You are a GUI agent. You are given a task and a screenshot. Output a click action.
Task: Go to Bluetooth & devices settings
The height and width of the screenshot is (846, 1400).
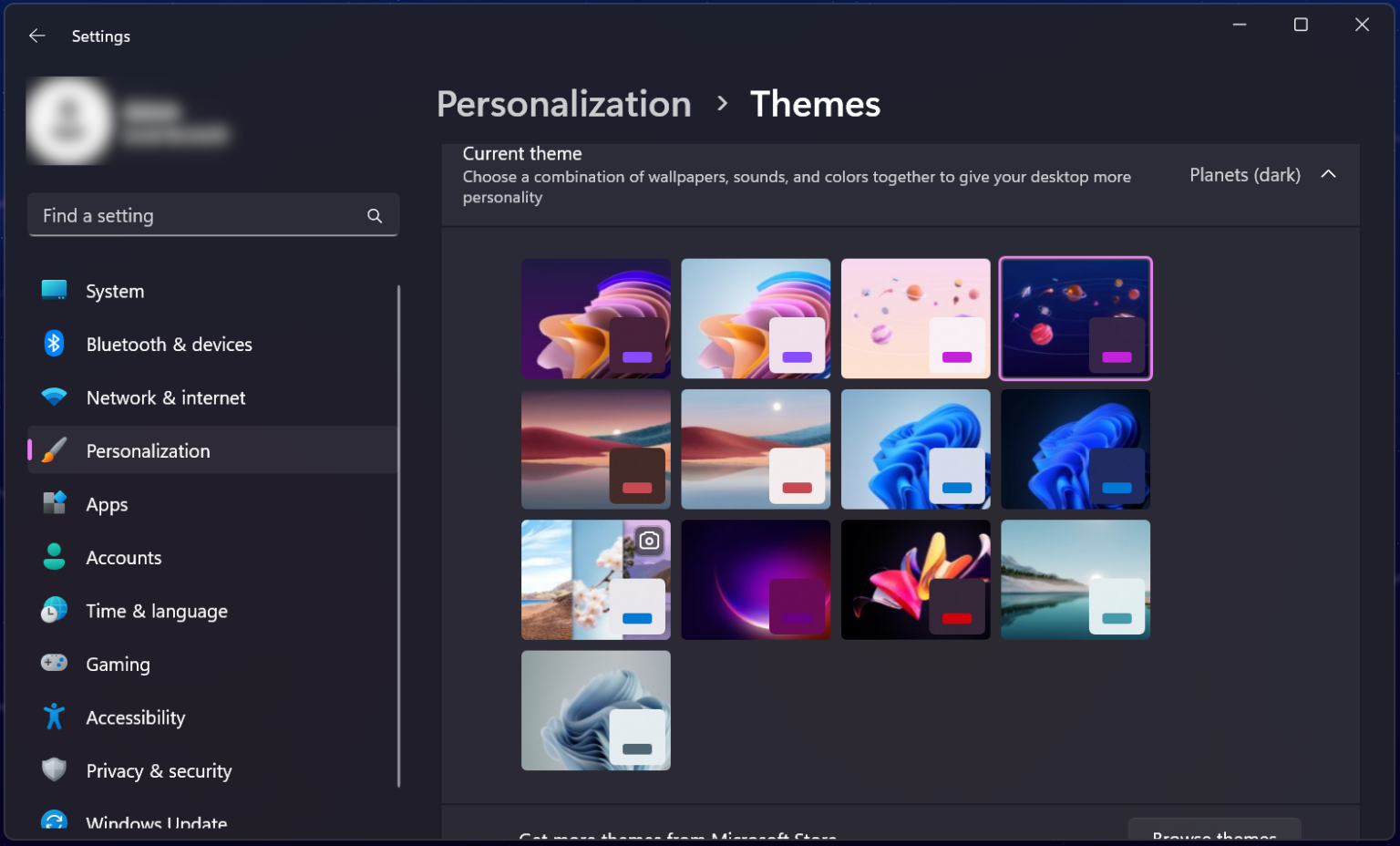pos(212,344)
